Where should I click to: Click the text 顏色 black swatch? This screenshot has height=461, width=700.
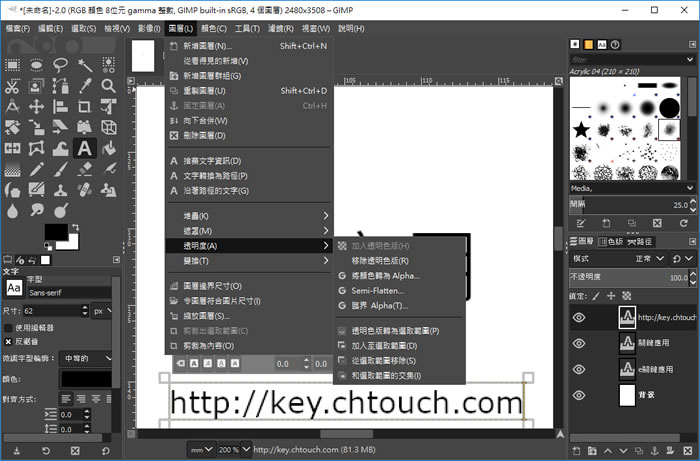click(x=86, y=379)
